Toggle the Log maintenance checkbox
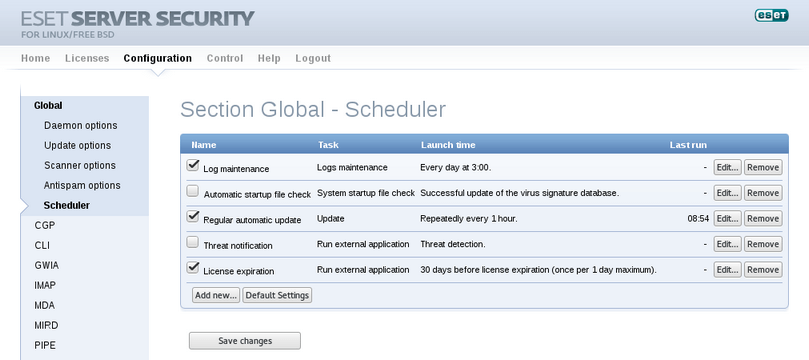The width and height of the screenshot is (809, 360). pos(193,165)
